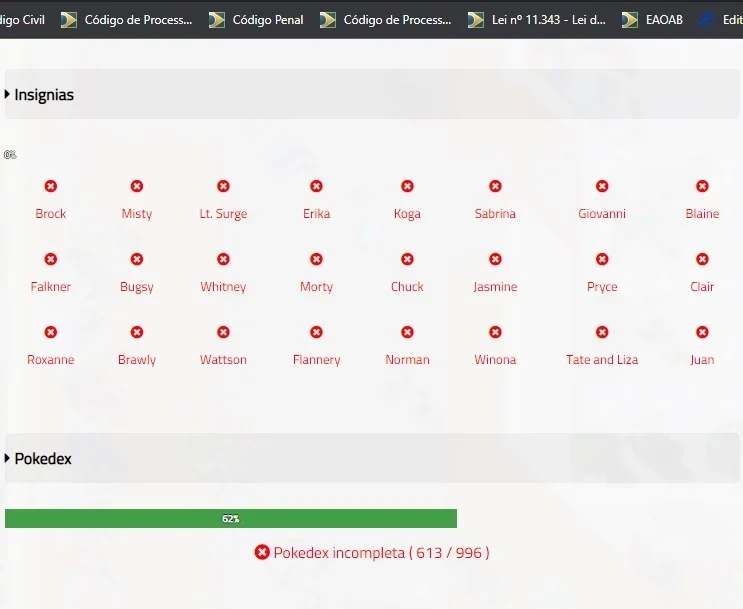The image size is (743, 609).
Task: Click the Roxanne gym leader name
Action: [x=51, y=360]
